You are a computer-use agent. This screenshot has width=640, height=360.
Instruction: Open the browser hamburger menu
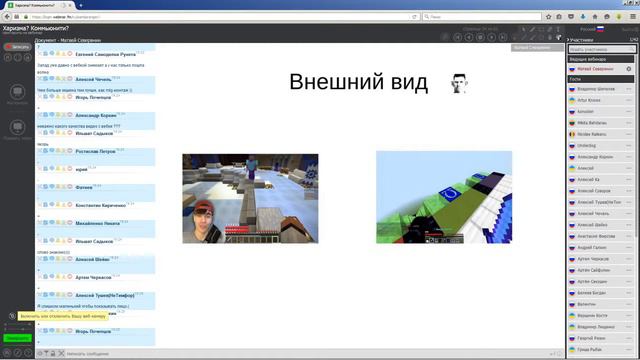click(x=633, y=17)
